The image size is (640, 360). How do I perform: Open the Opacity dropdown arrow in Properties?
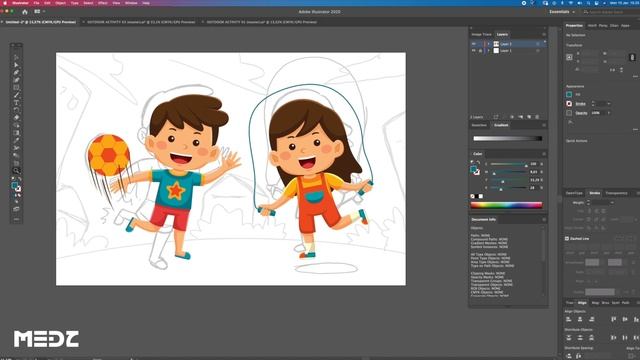click(609, 113)
